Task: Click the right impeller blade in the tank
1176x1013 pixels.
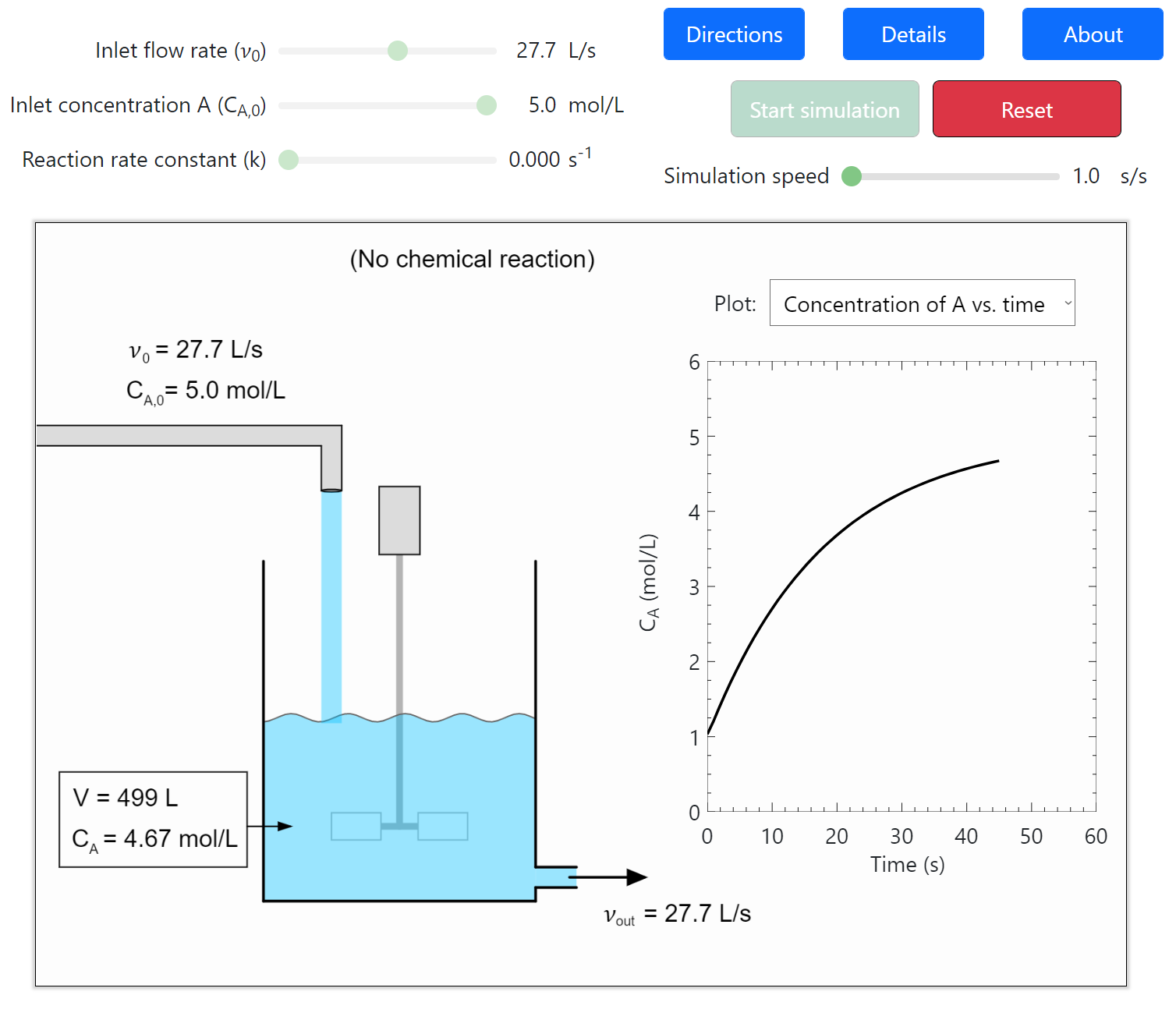Action: [x=443, y=827]
